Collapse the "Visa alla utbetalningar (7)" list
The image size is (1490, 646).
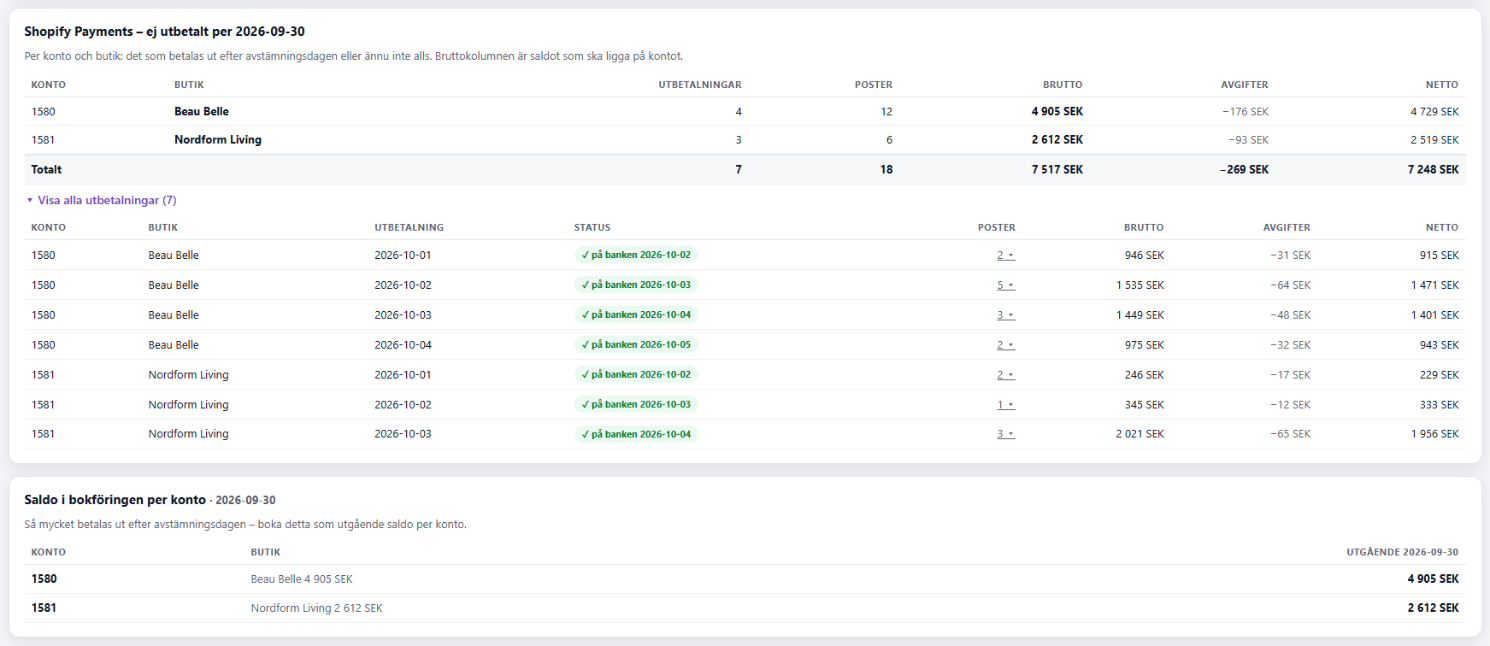[x=101, y=200]
